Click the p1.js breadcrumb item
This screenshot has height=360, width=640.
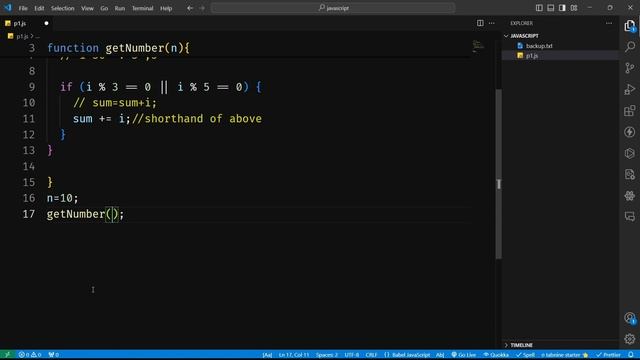tap(22, 36)
